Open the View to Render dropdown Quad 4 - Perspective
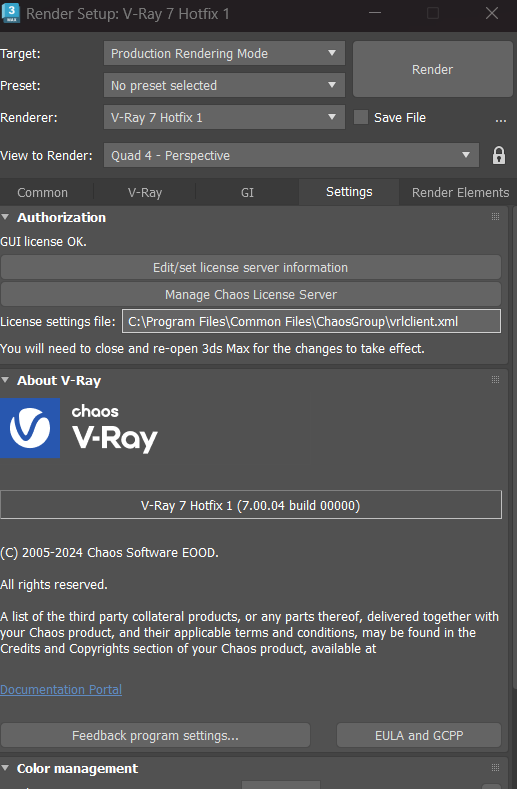Screen dimensions: 517x789 [x=291, y=155]
